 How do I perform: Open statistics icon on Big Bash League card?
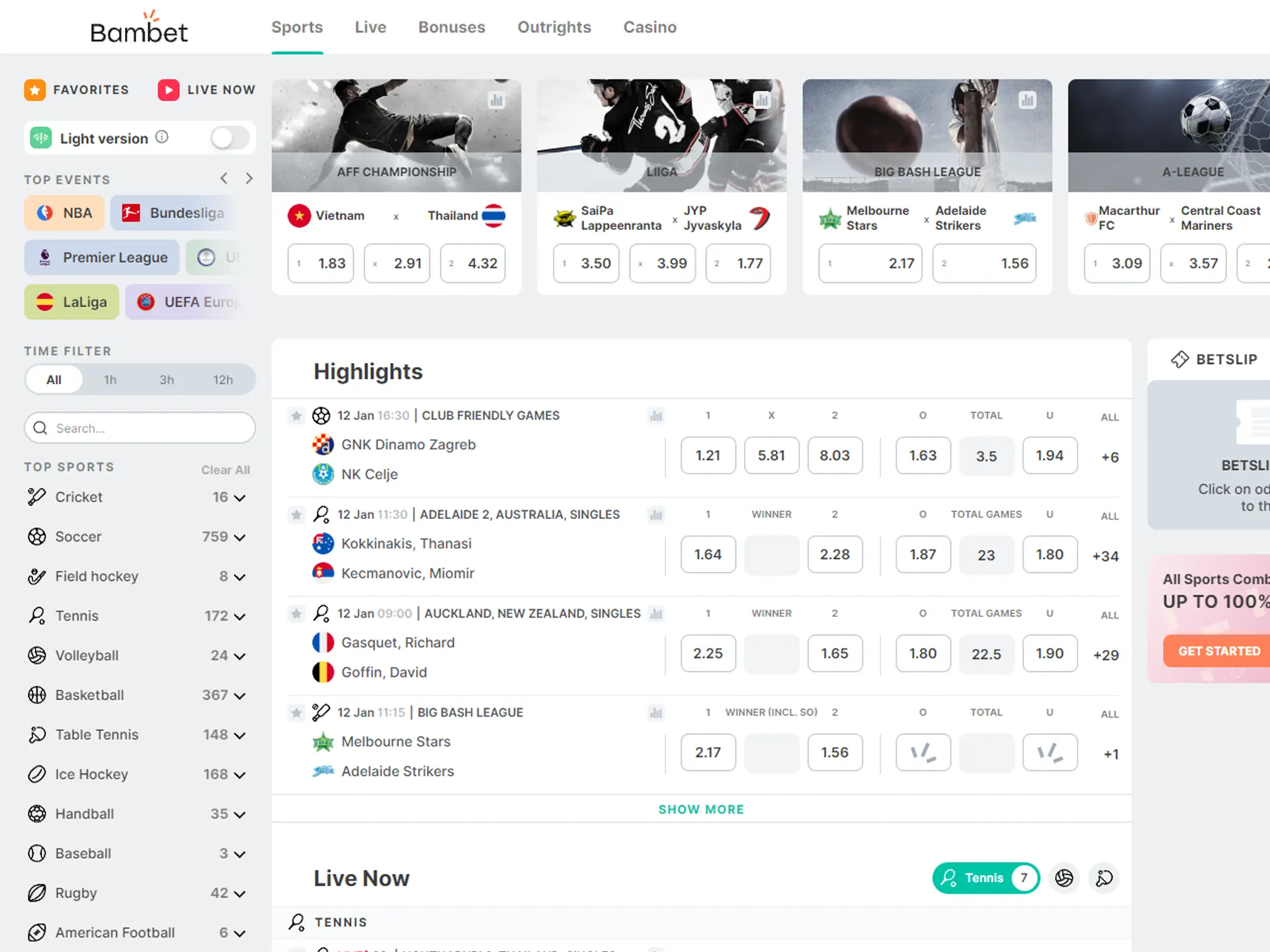click(x=1027, y=100)
